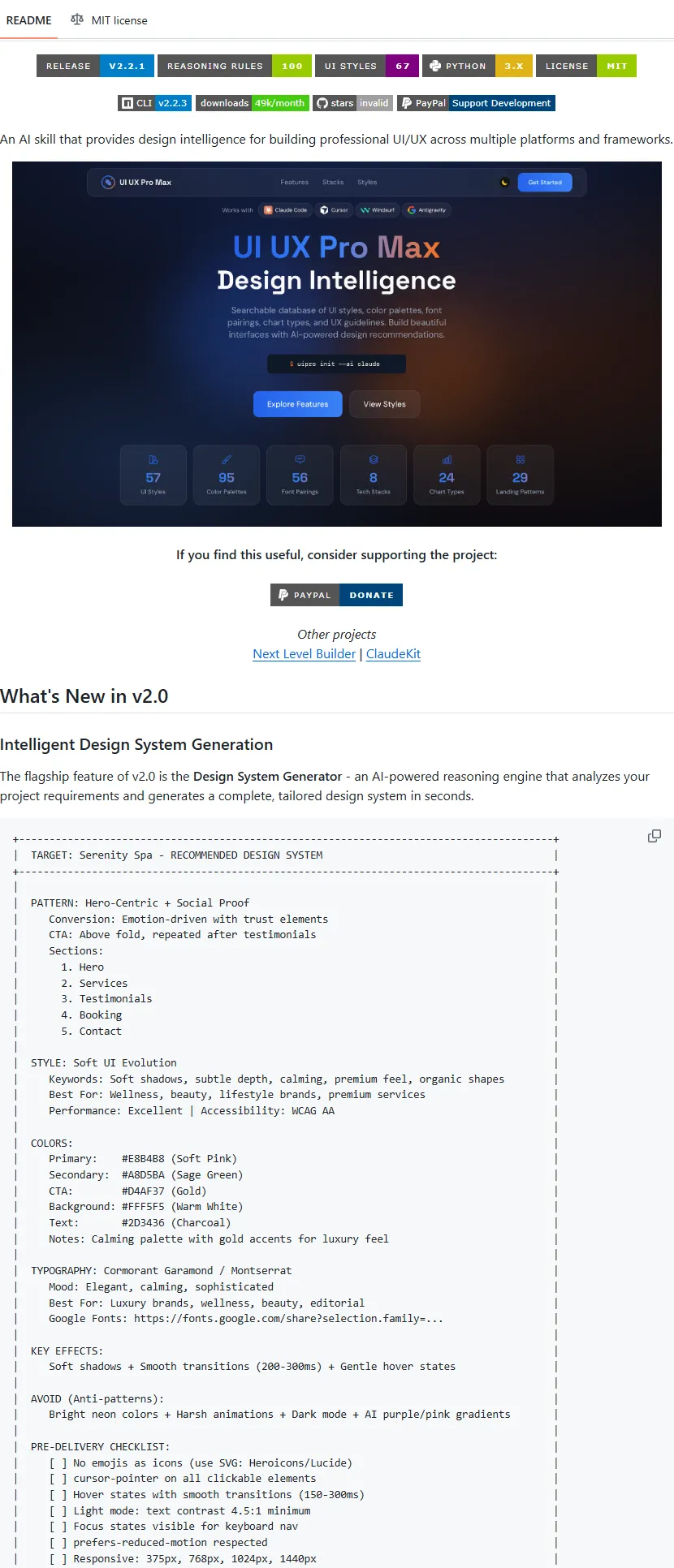Click the View Styles button

tap(384, 404)
